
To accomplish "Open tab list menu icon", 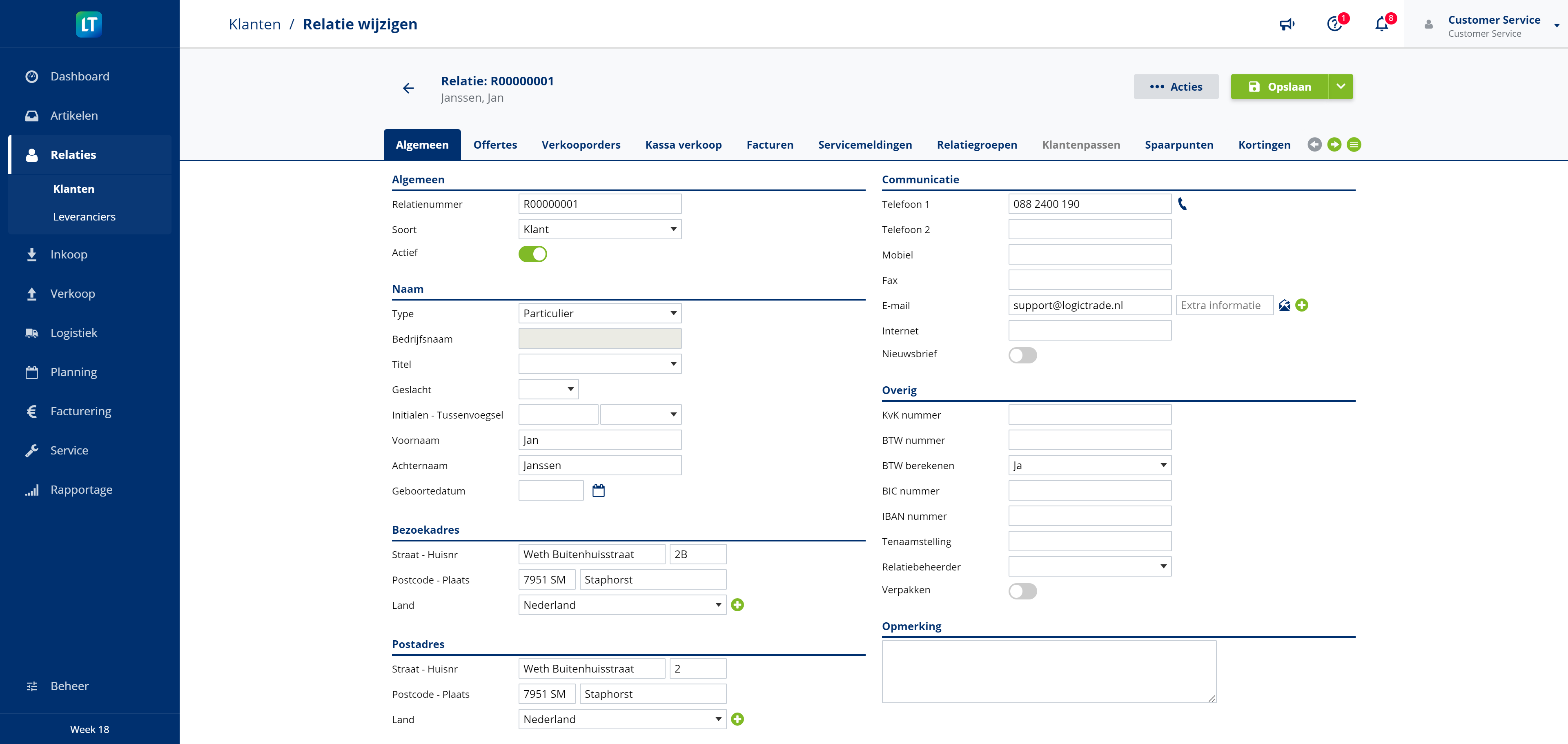I will (x=1354, y=145).
